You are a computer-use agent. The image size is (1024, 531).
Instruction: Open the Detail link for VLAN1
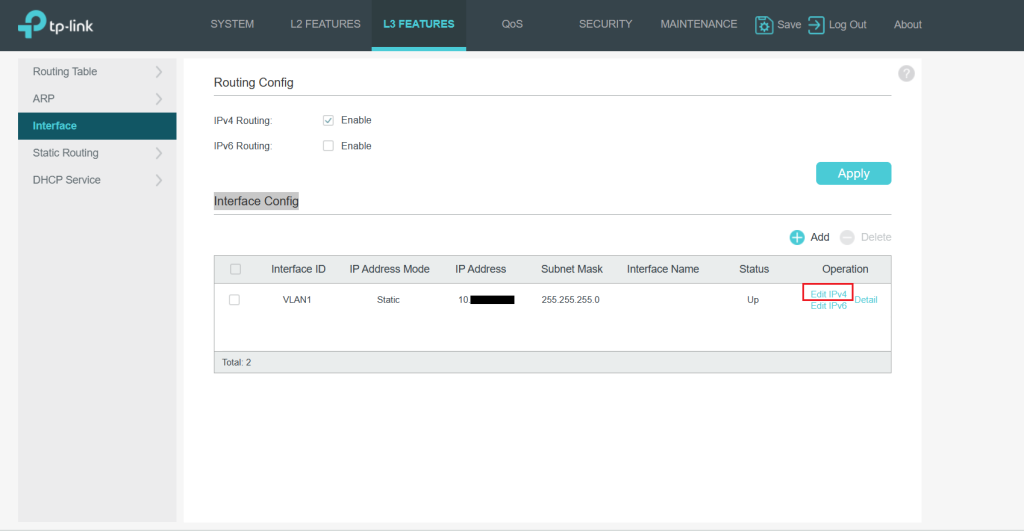coord(865,300)
